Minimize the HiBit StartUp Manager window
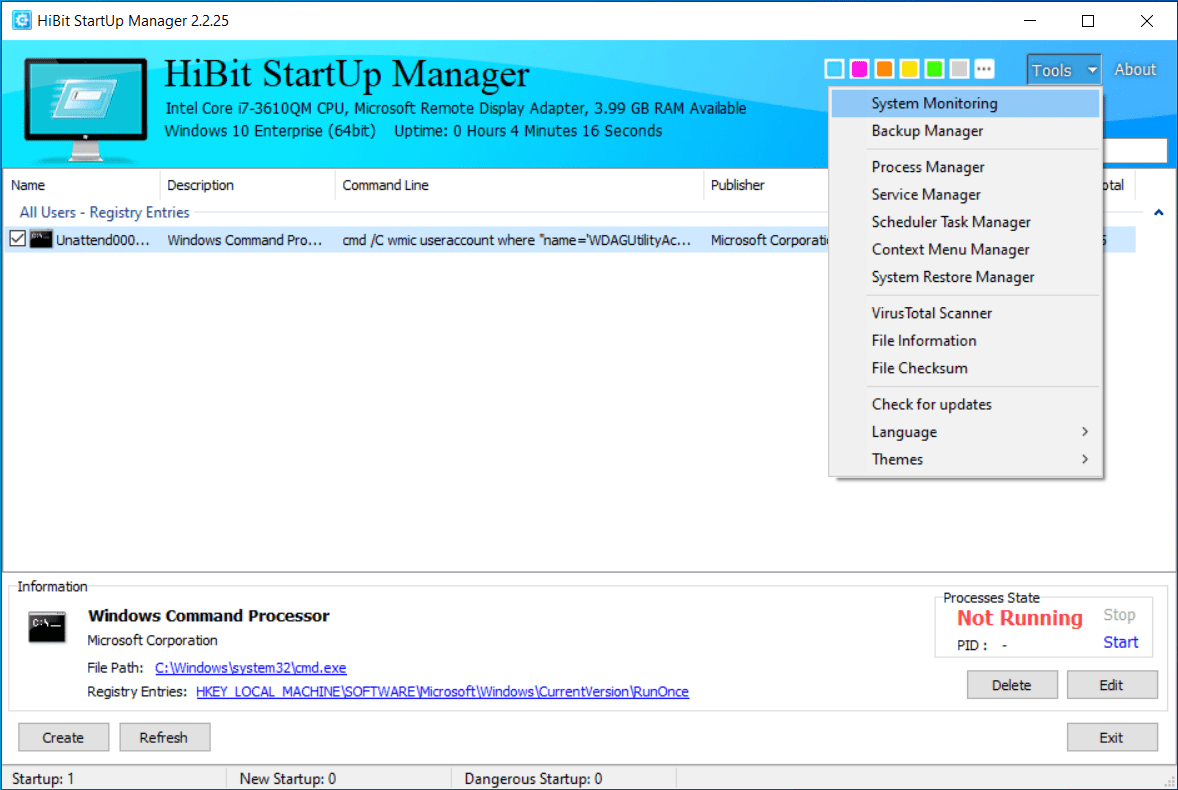This screenshot has width=1178, height=790. coord(1030,20)
